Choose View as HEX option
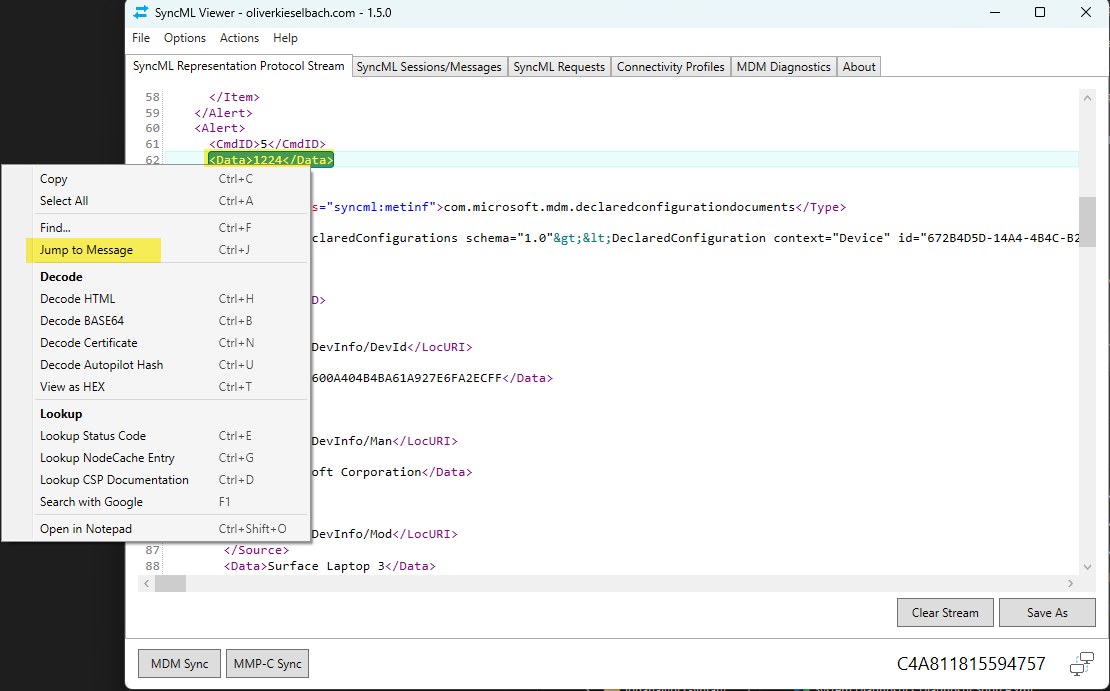Screen dimensions: 1110x691 pyautogui.click(x=156, y=387)
